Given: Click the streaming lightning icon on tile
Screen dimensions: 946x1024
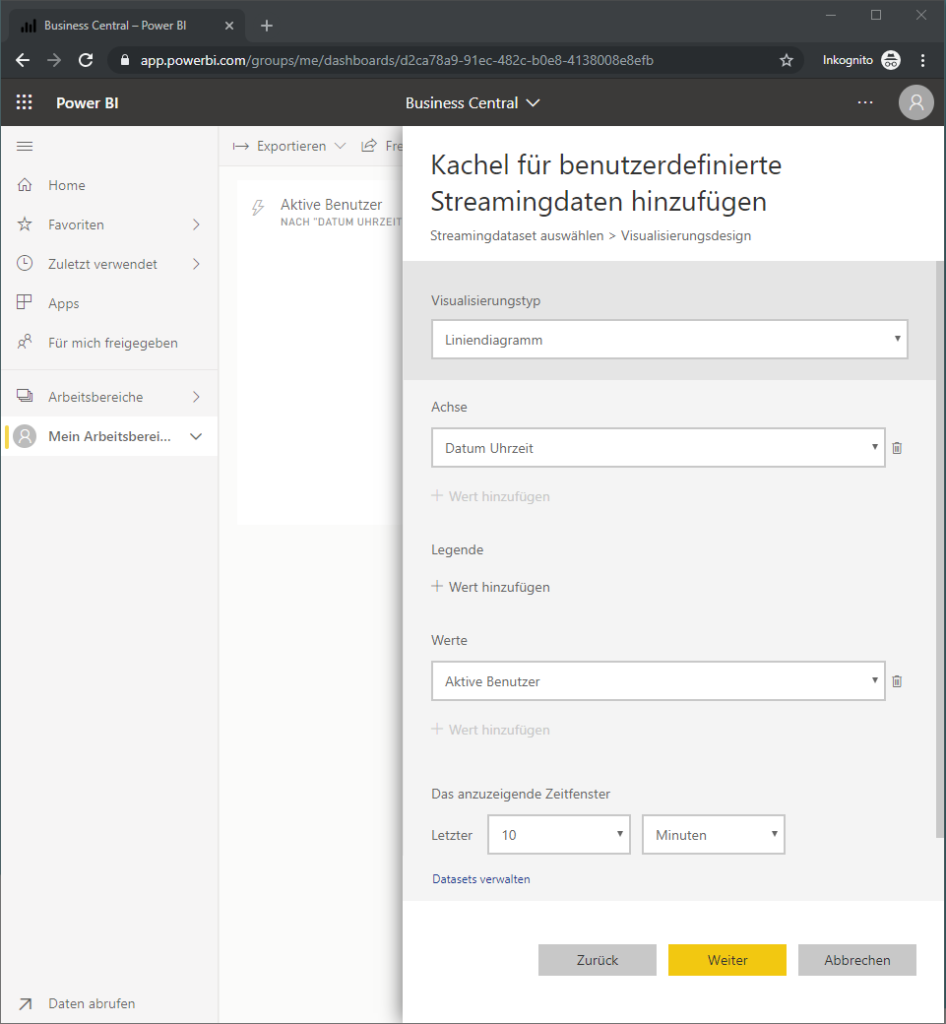Looking at the screenshot, I should [258, 208].
